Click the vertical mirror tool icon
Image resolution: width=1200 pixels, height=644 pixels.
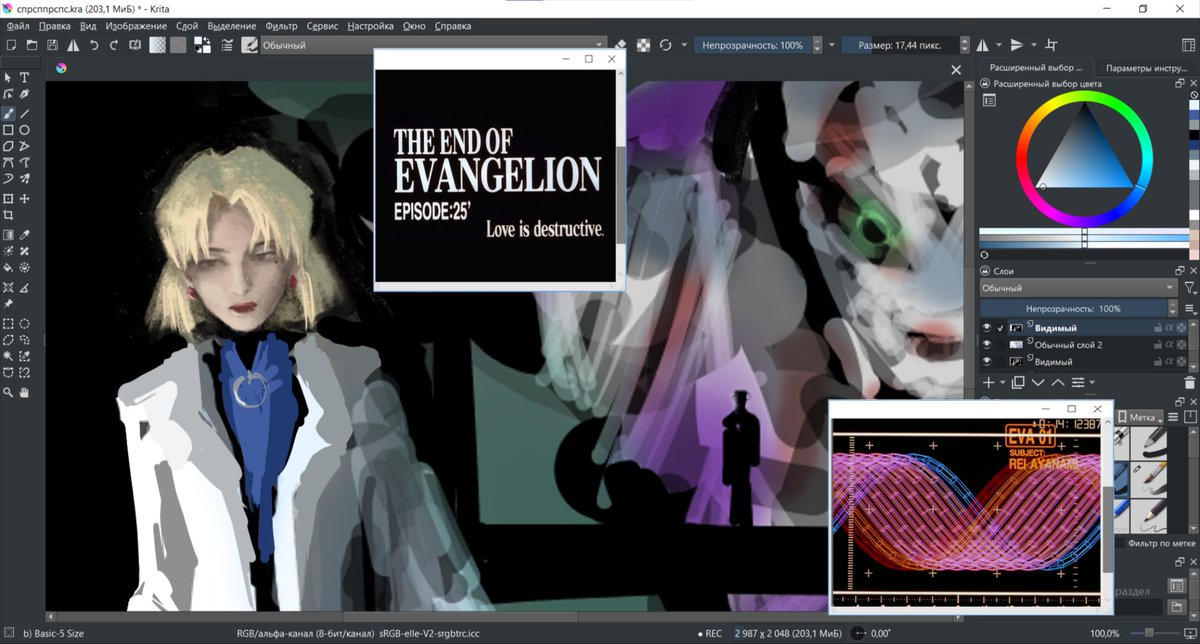click(x=1017, y=45)
